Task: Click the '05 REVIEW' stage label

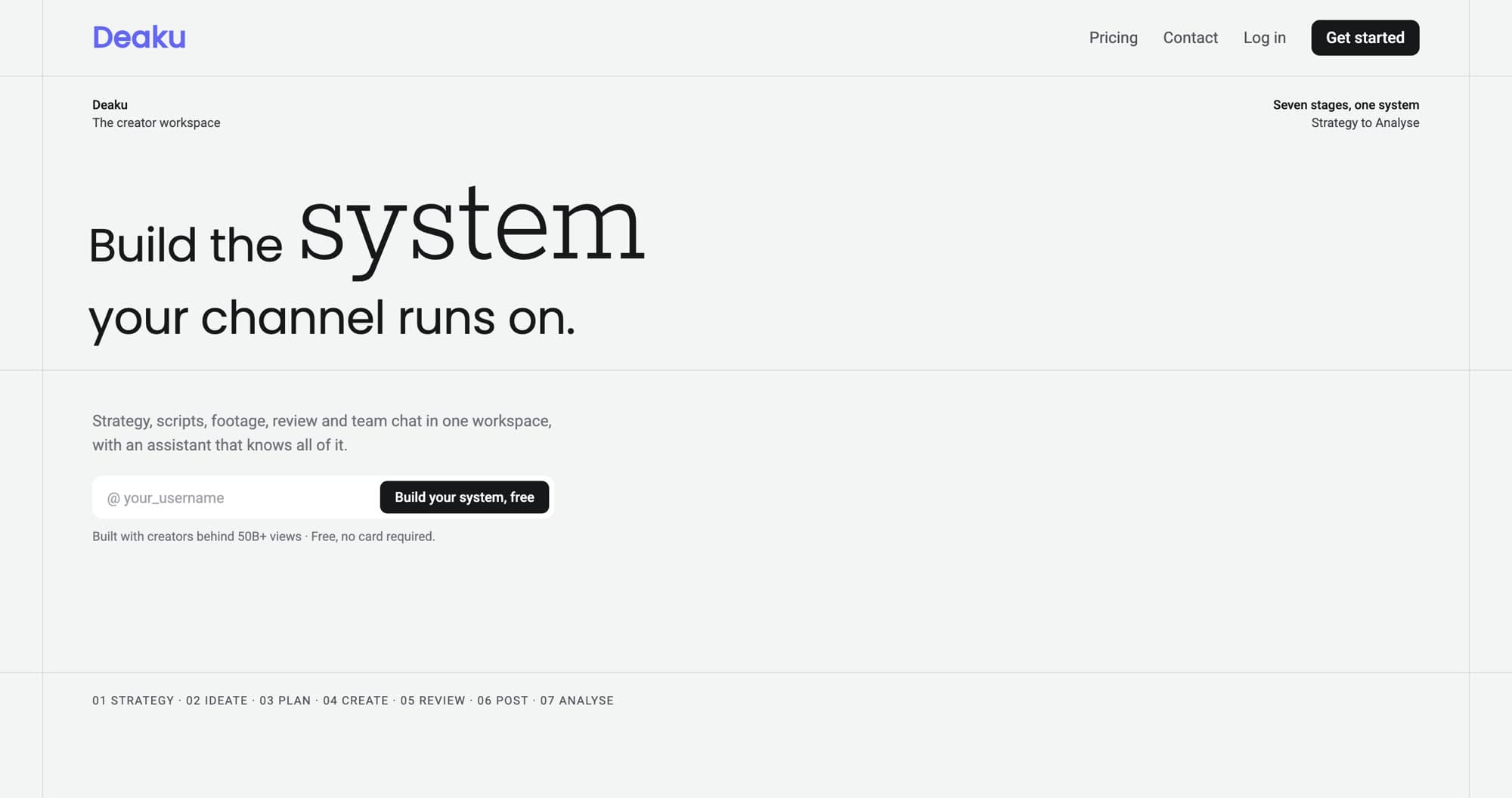Action: (432, 701)
